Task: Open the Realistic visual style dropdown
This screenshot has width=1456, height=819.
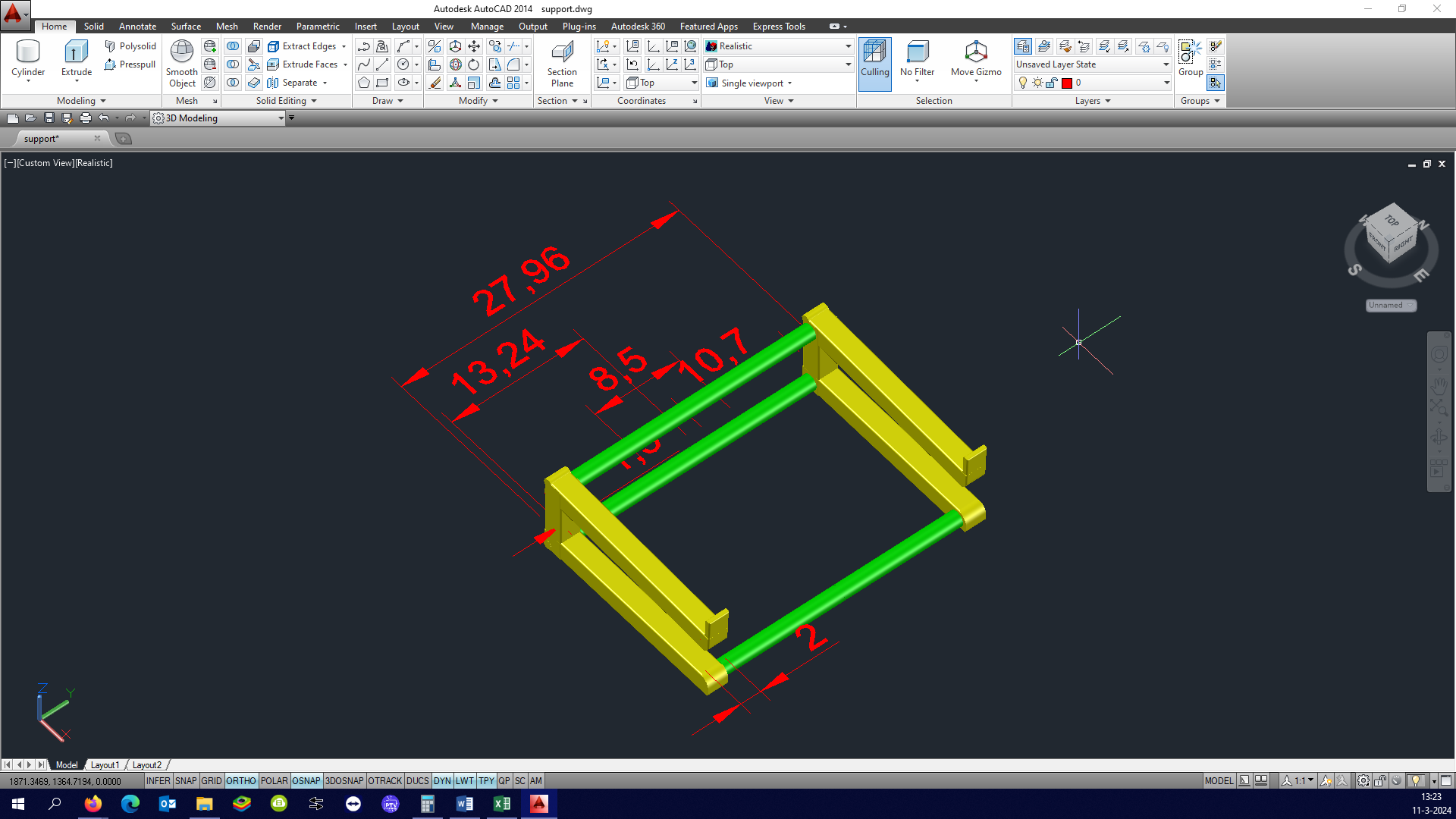Action: 779,46
